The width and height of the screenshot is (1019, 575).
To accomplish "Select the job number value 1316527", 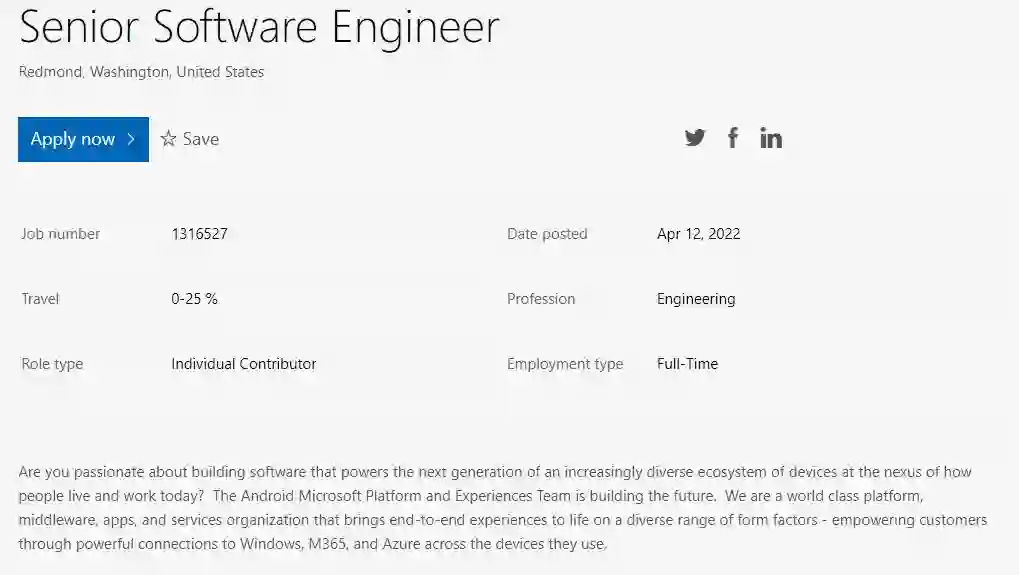I will click(x=199, y=234).
